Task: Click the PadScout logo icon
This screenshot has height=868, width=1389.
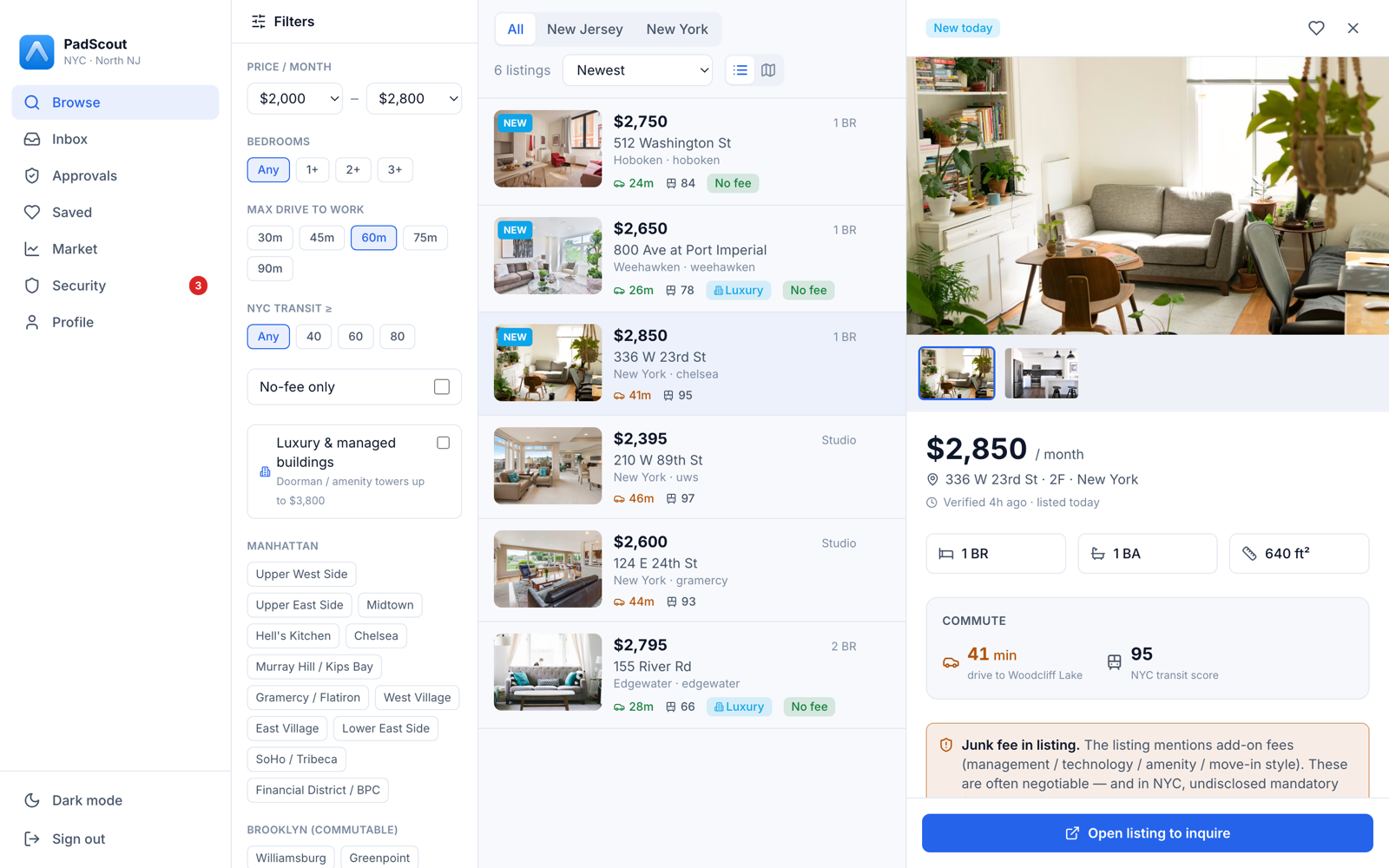Action: coord(36,52)
